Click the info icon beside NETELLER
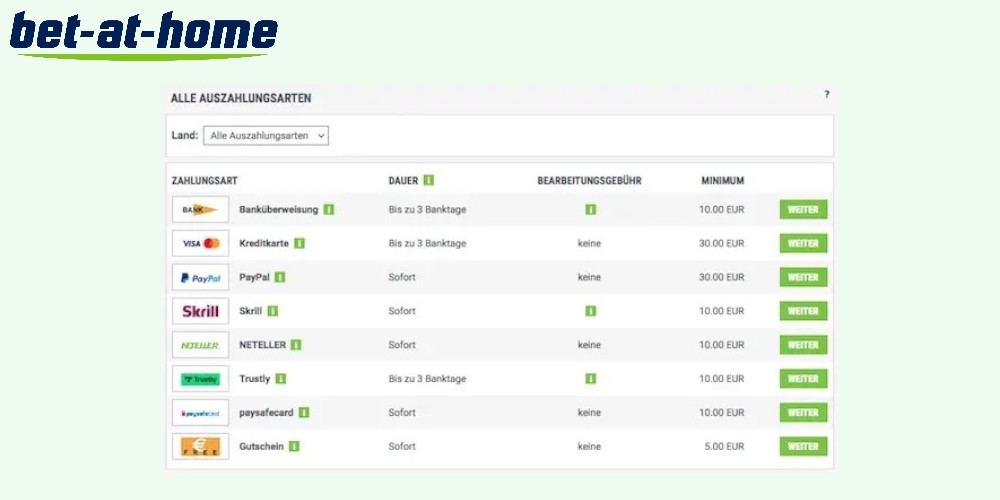The width and height of the screenshot is (1000, 500). pyautogui.click(x=295, y=344)
